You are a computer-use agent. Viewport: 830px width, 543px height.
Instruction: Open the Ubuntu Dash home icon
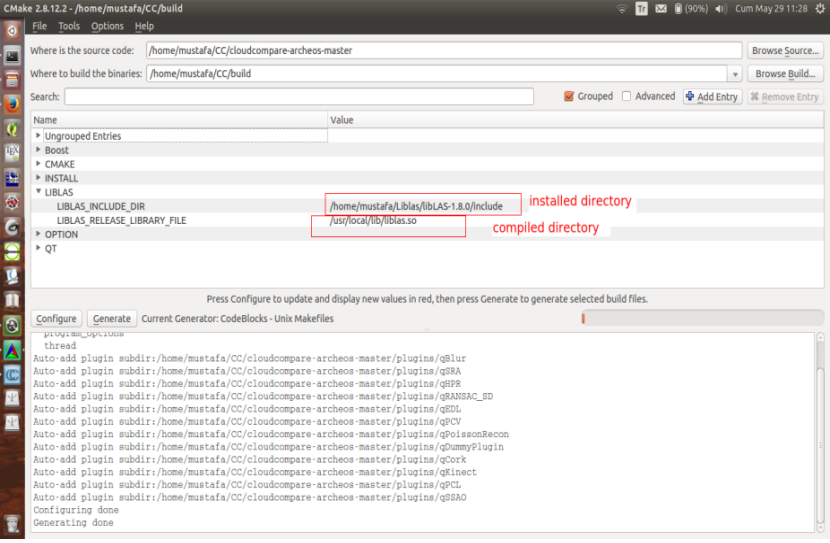click(12, 29)
